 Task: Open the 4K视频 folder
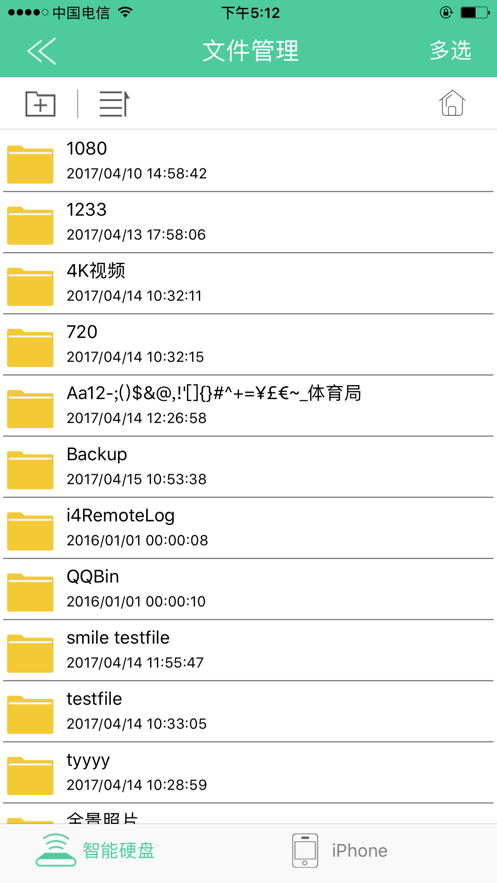coord(248,283)
